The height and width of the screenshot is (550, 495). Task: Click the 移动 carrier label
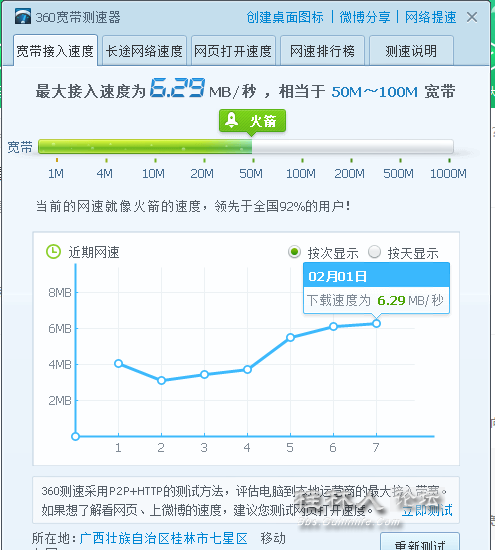pos(273,538)
